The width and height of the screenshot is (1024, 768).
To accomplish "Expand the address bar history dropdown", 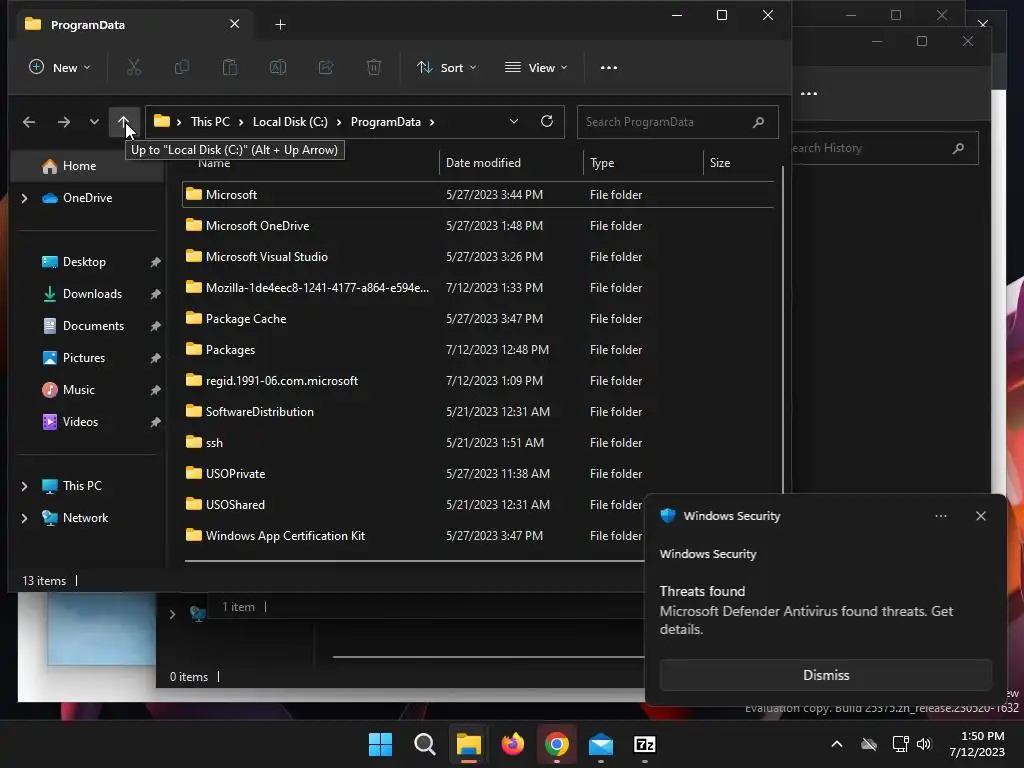I will (514, 121).
